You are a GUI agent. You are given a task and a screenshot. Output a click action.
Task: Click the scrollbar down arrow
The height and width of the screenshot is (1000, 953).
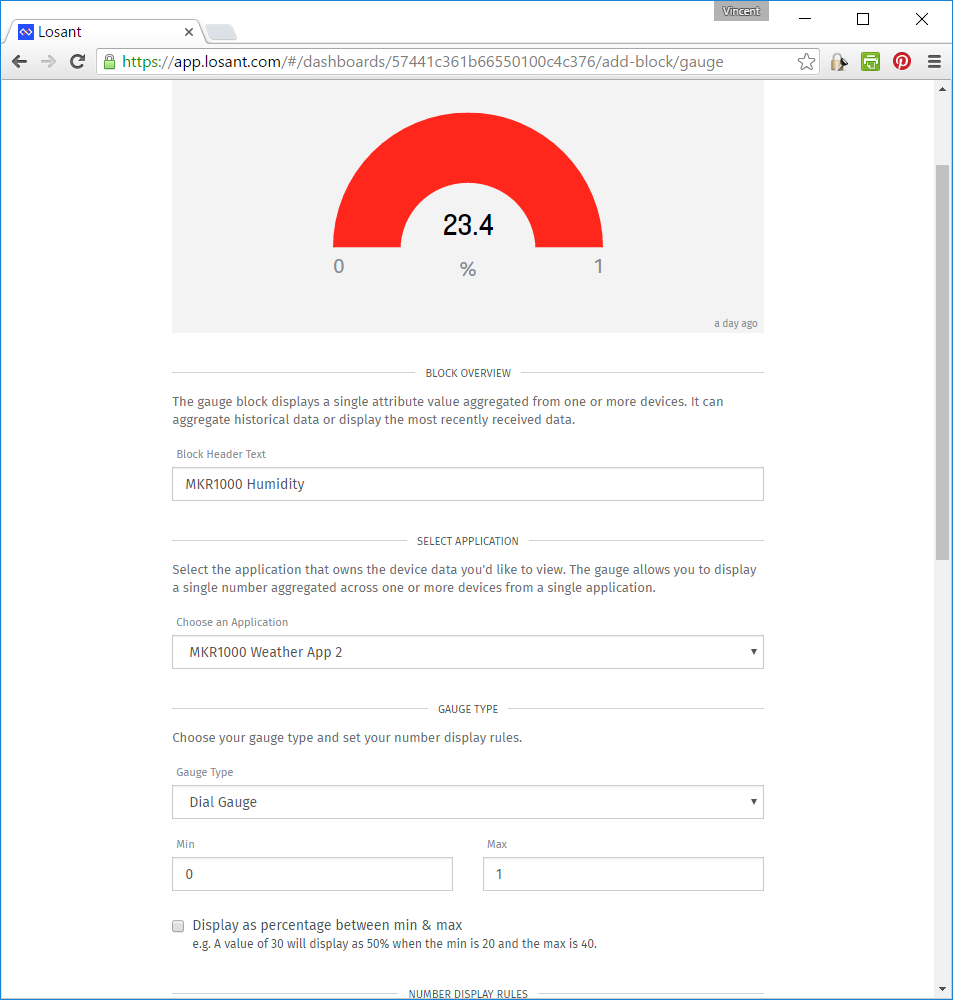point(942,989)
